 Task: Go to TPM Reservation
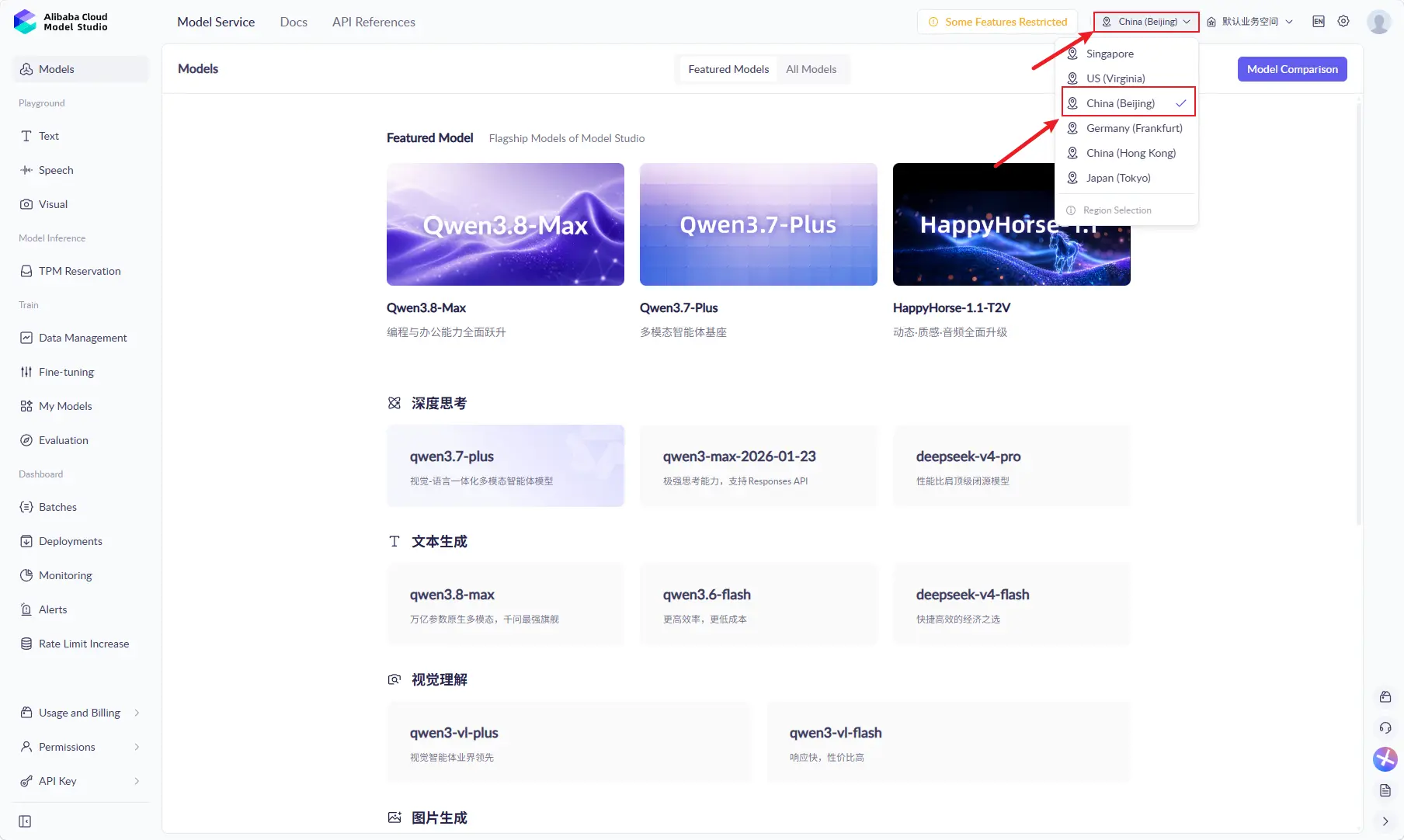click(81, 271)
